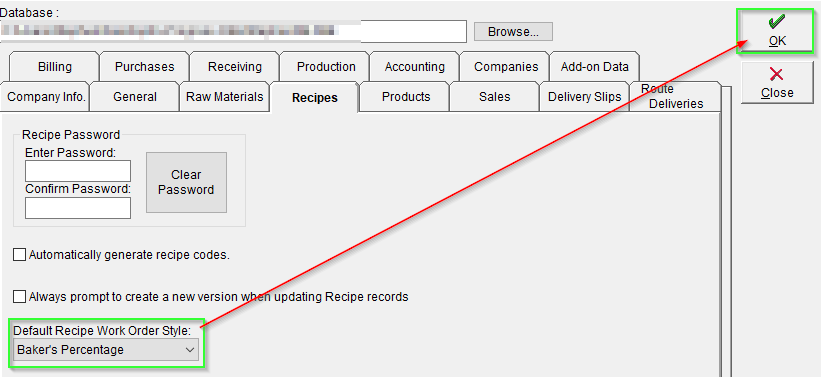The image size is (821, 377).
Task: Select the Raw Materials tab
Action: coord(225,96)
